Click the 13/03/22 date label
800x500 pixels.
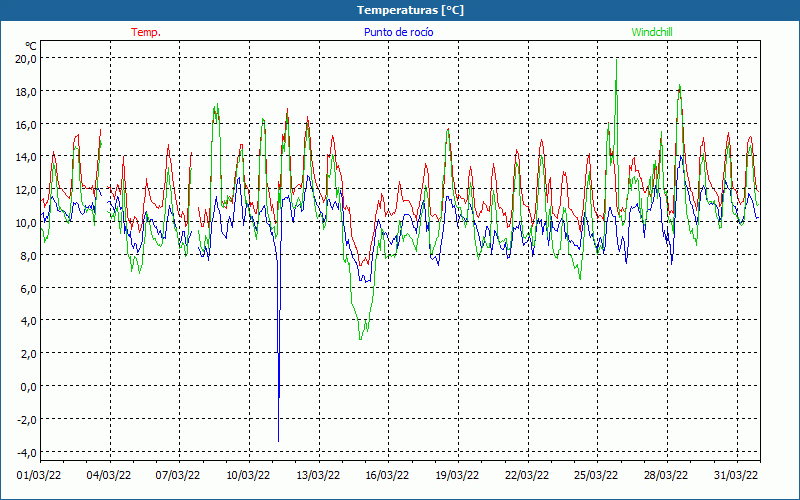[318, 476]
